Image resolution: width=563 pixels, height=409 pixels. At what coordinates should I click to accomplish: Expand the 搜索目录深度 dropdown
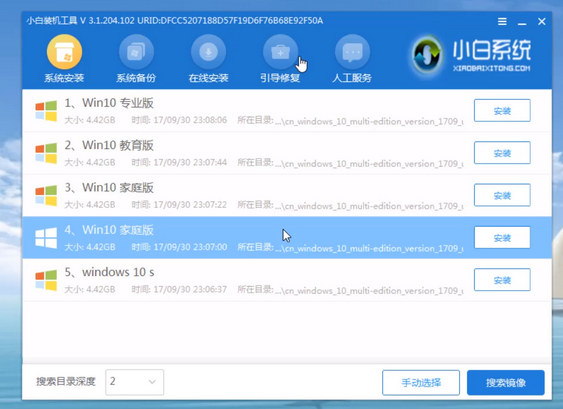pos(135,382)
